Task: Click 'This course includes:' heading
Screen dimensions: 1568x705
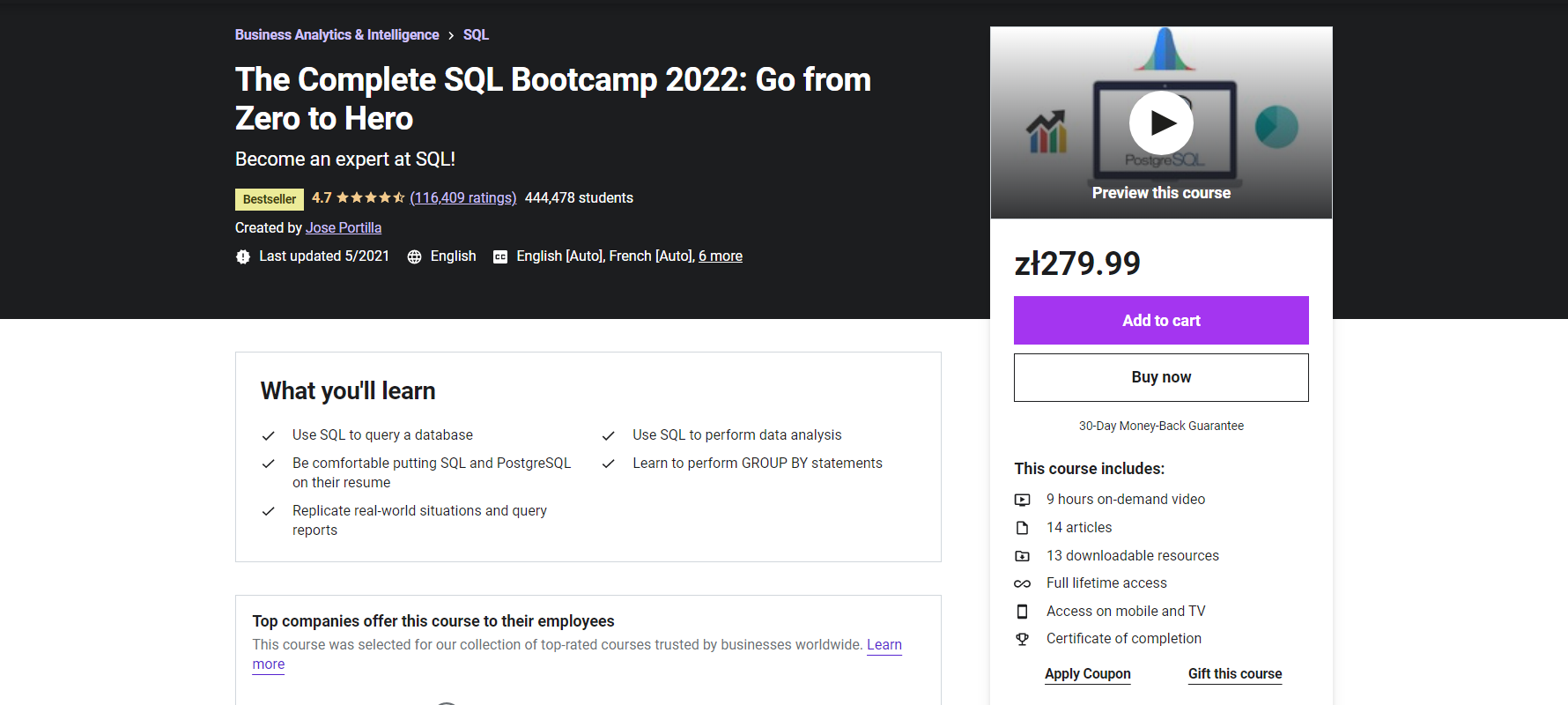Action: 1090,468
